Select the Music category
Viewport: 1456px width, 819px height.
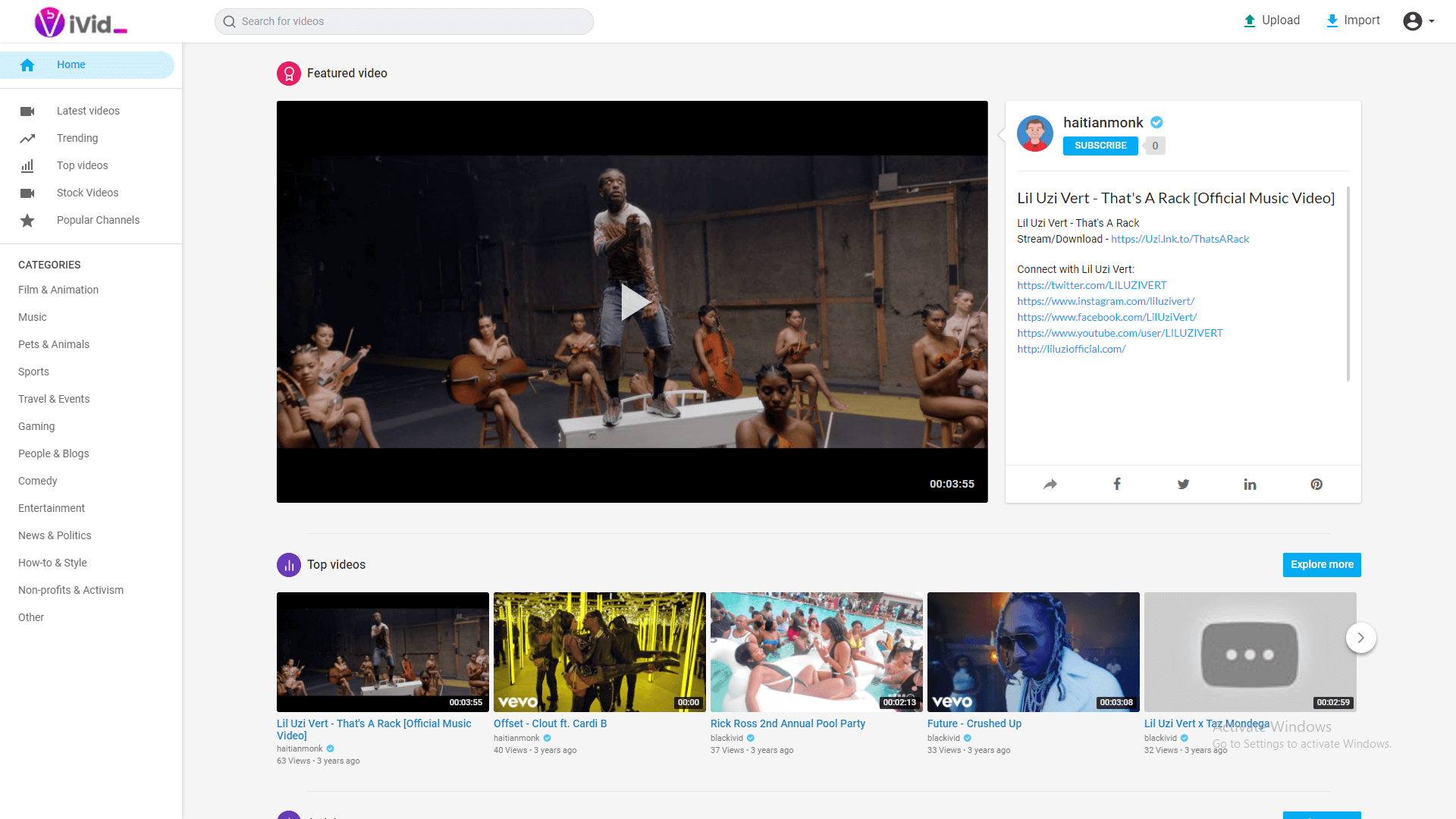coord(33,317)
